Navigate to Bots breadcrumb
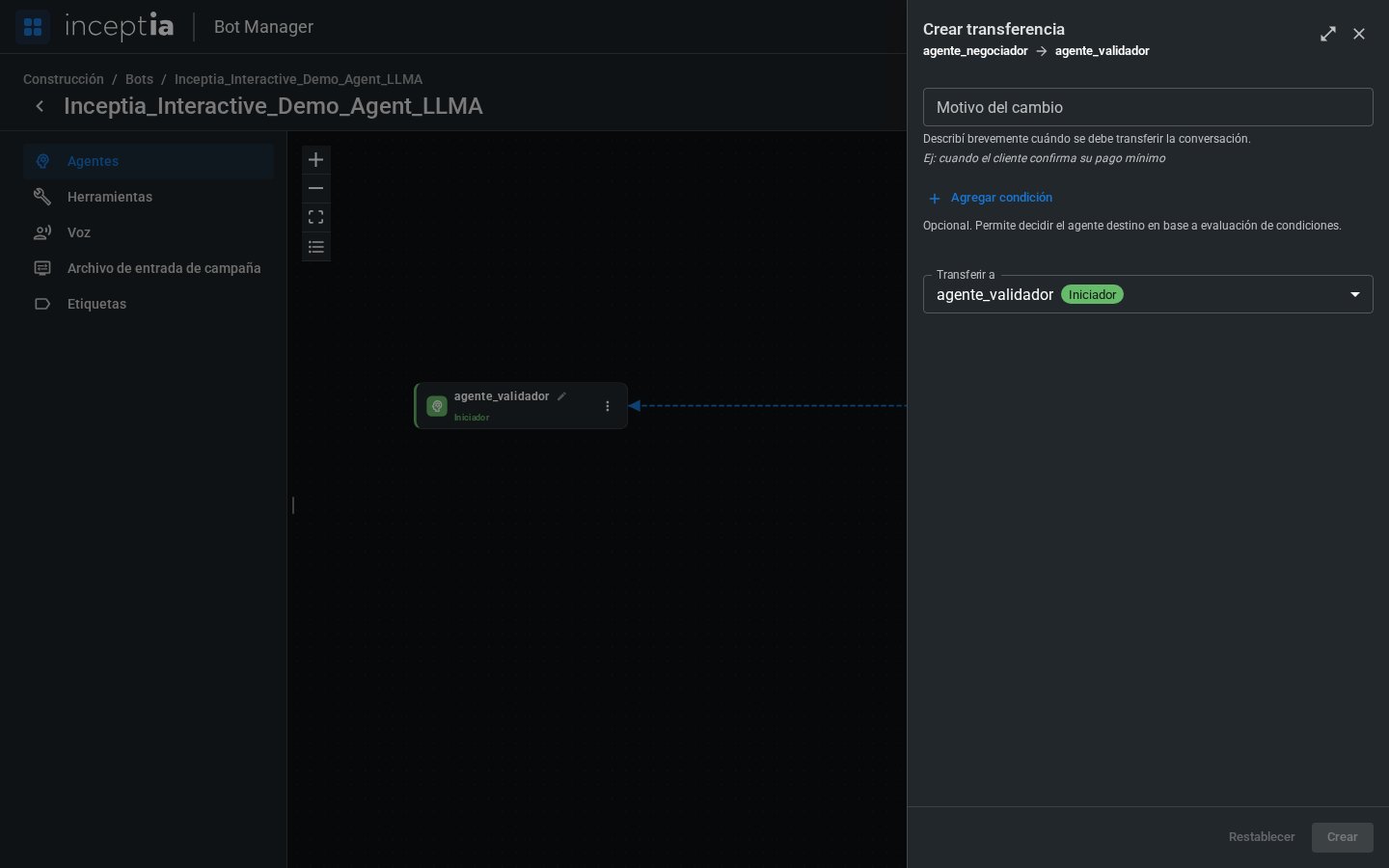Screen dimensions: 1389x868 (139, 79)
